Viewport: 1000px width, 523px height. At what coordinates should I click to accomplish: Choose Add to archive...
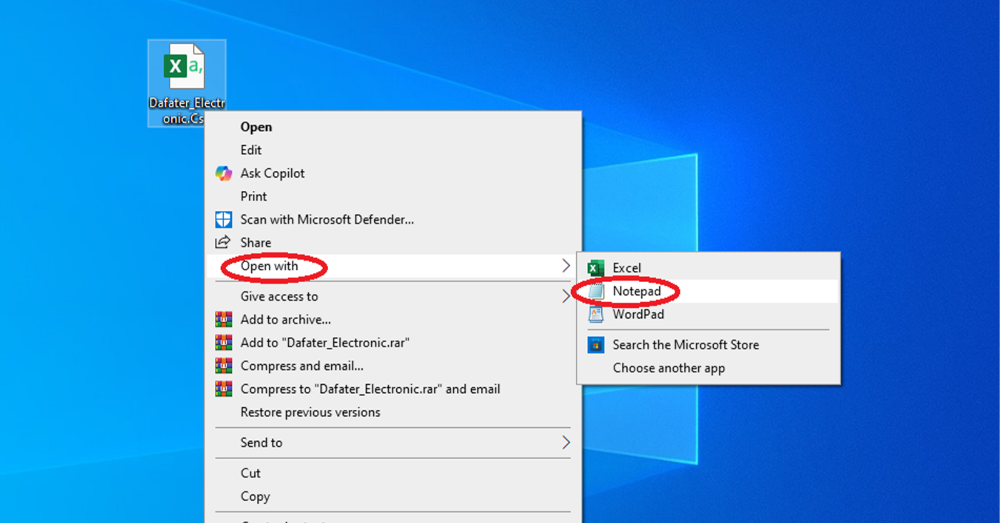(394, 320)
